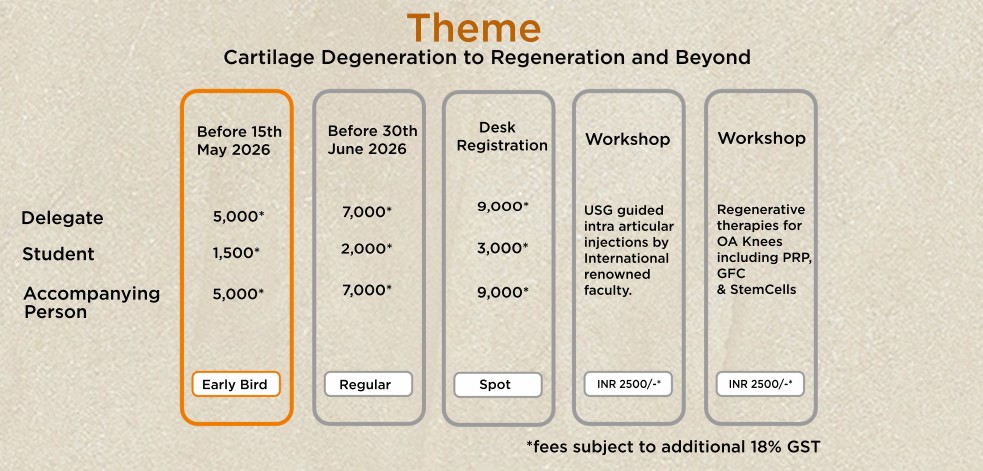Click the Workshop header above USG guided text
The height and width of the screenshot is (471, 983).
click(628, 139)
